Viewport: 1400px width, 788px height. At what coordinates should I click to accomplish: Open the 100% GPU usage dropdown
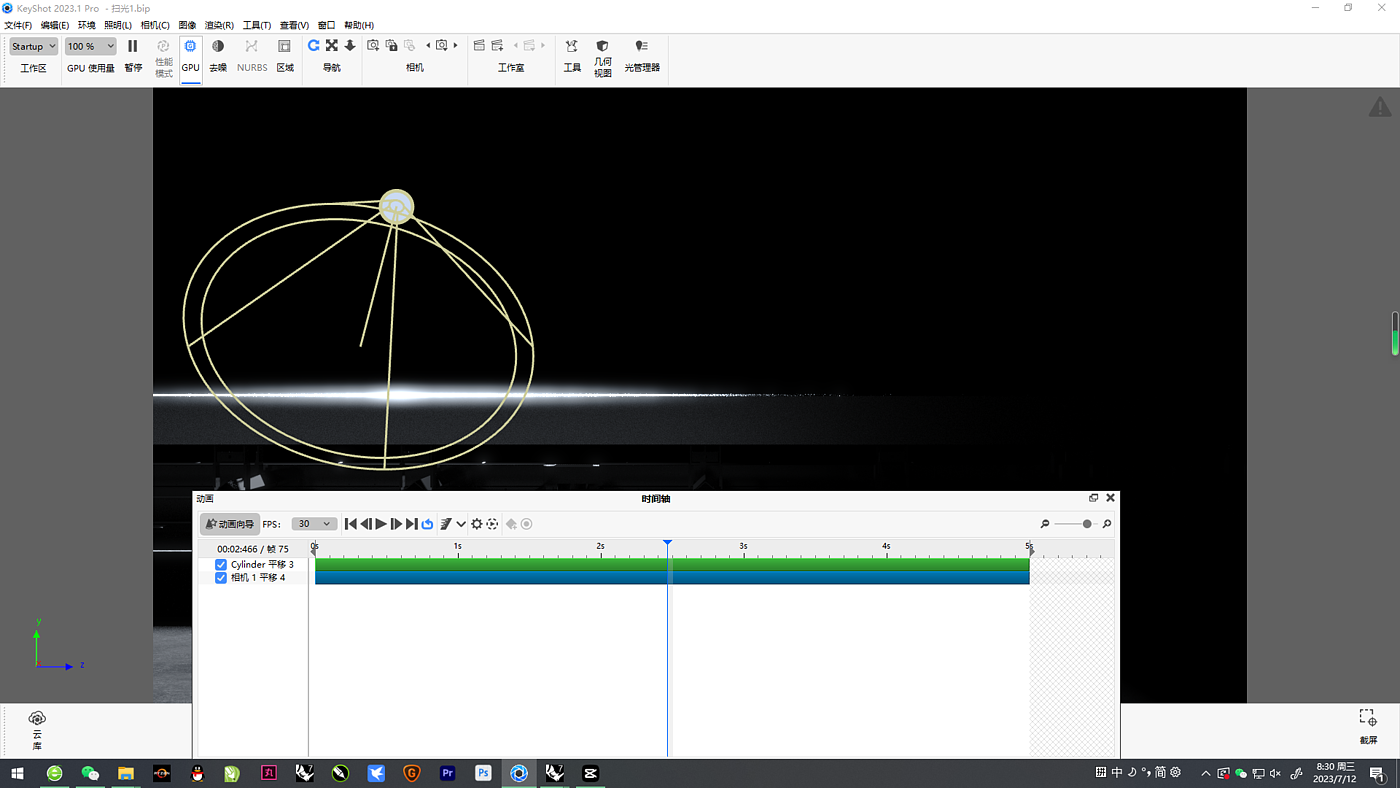point(90,47)
